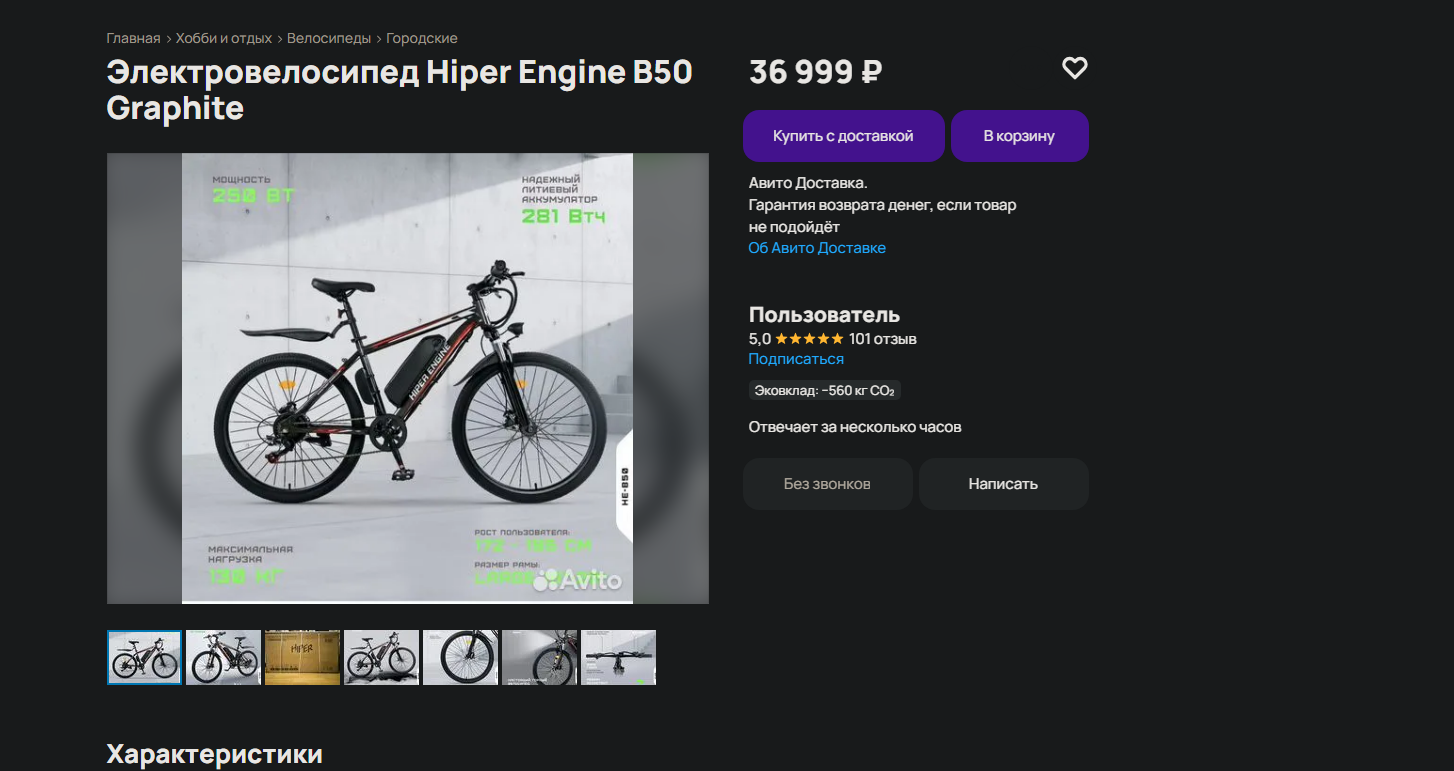1454x771 pixels.
Task: Click the main bike product image
Action: 407,378
